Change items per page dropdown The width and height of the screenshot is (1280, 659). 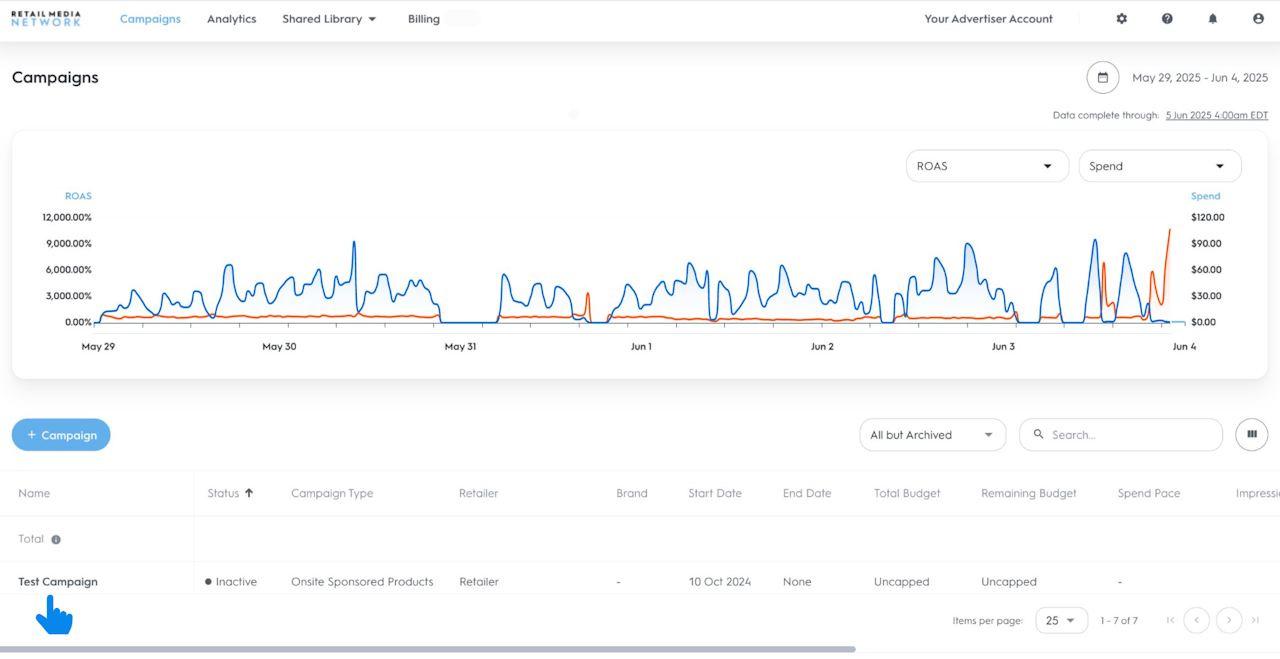tap(1061, 621)
